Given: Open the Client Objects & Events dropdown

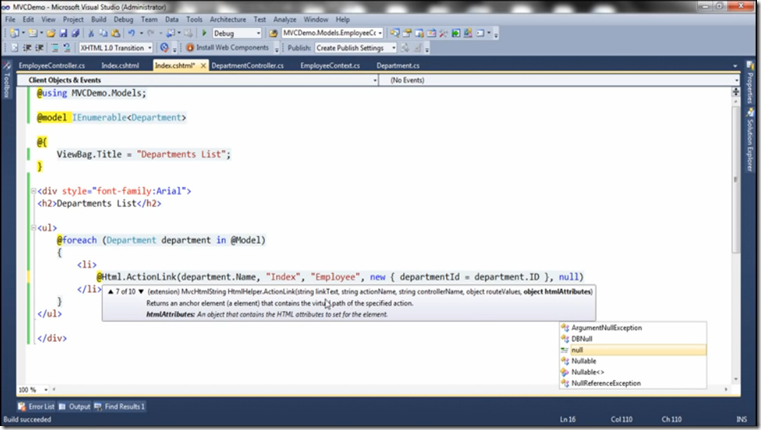Looking at the screenshot, I should coord(198,80).
